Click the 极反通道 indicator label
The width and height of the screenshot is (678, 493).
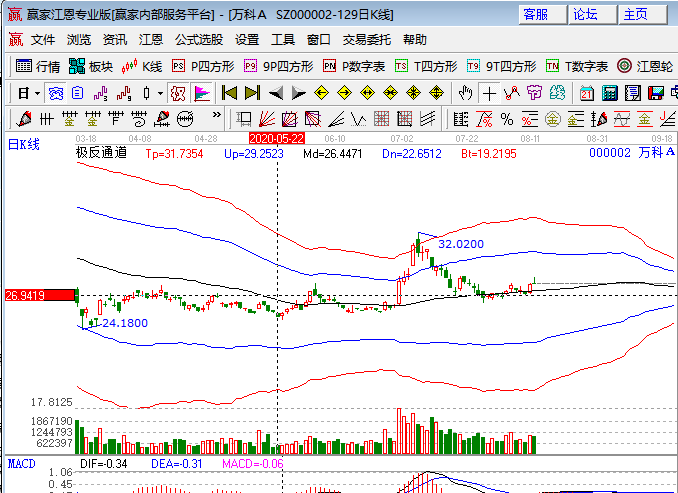pyautogui.click(x=101, y=153)
